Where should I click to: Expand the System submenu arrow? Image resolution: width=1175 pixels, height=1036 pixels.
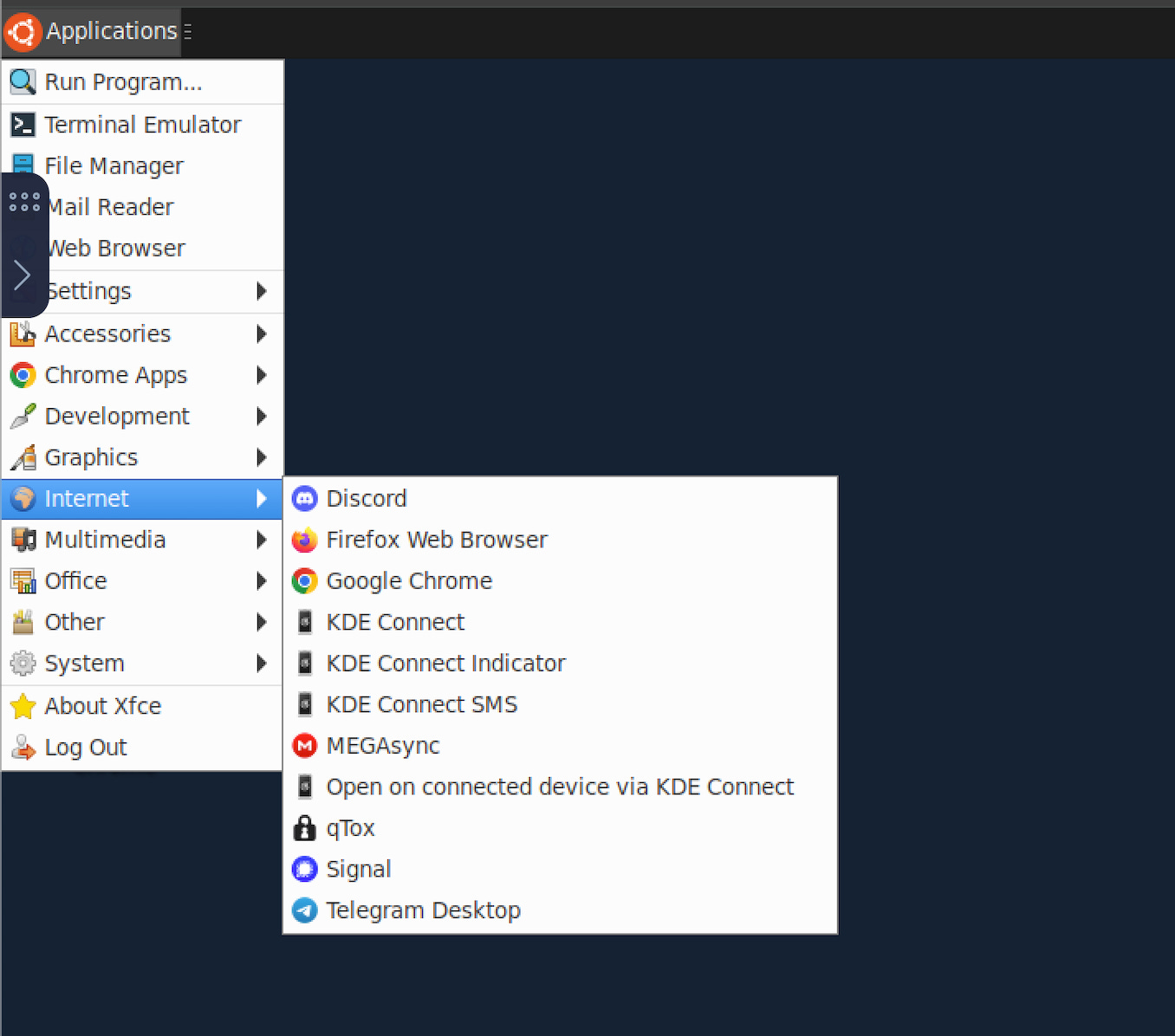tap(262, 664)
